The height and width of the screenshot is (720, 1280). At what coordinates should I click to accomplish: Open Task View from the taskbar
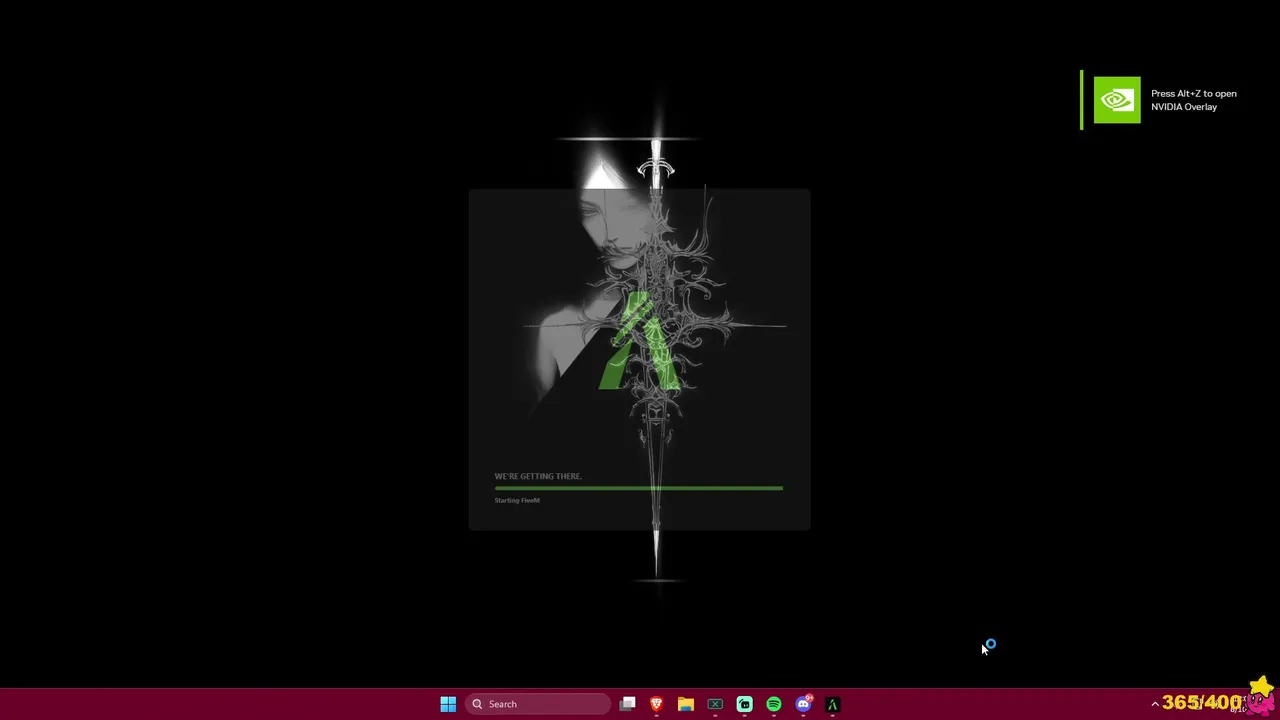click(x=627, y=704)
